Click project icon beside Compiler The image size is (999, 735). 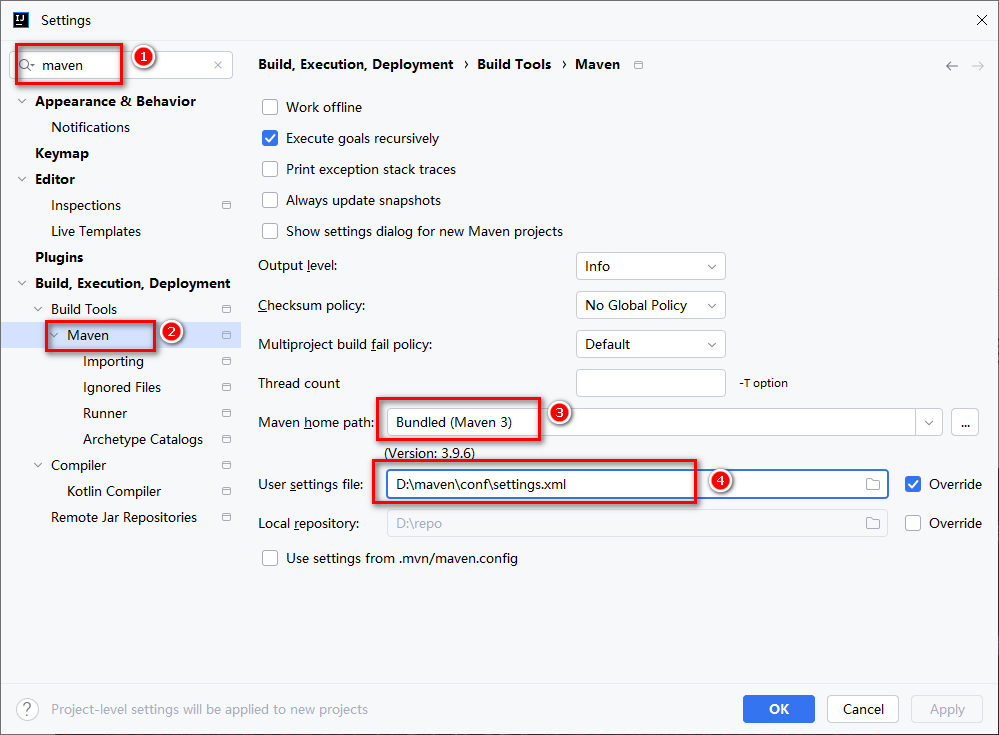tap(226, 466)
